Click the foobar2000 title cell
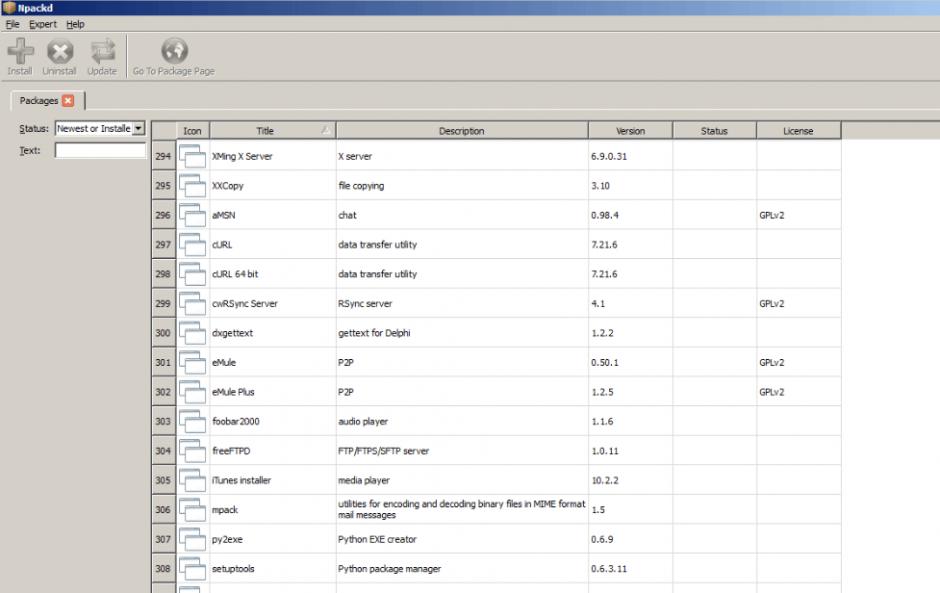This screenshot has width=940, height=593. [x=273, y=421]
